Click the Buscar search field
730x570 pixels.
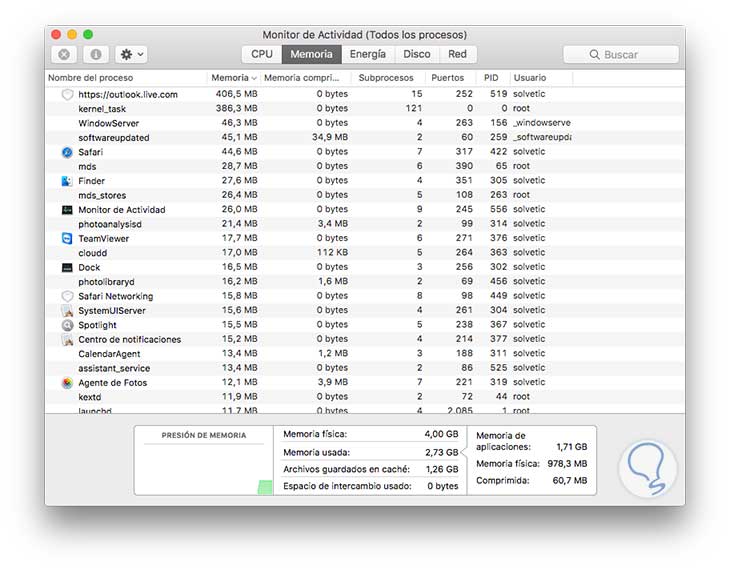tap(621, 54)
